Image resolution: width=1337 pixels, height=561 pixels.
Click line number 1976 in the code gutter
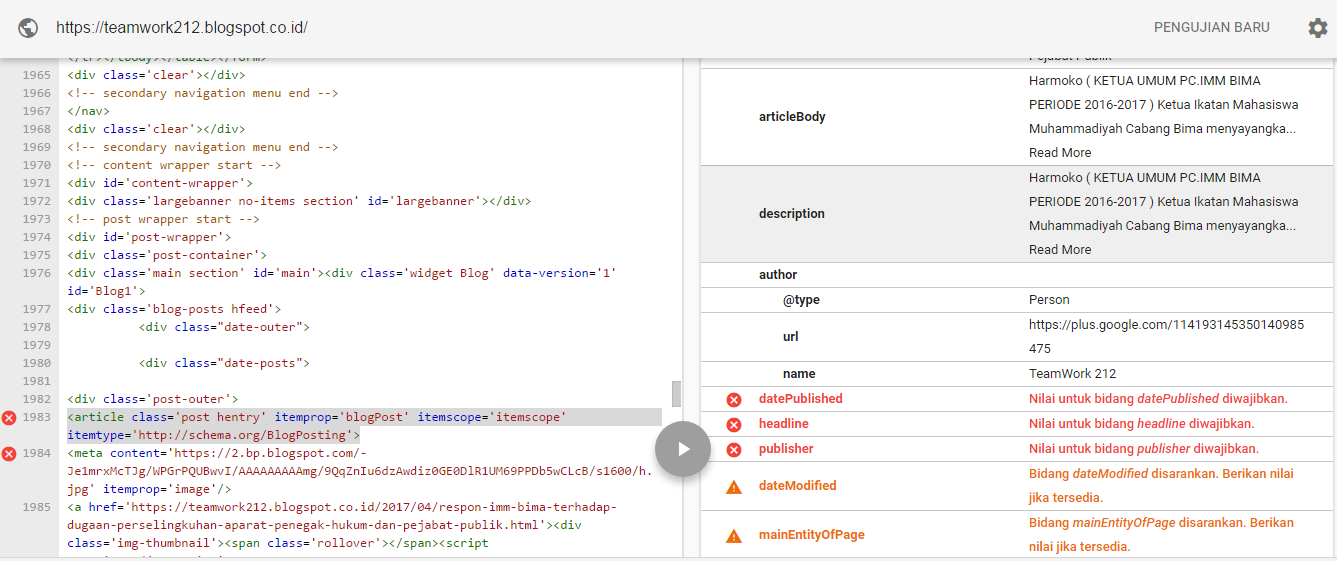point(37,273)
